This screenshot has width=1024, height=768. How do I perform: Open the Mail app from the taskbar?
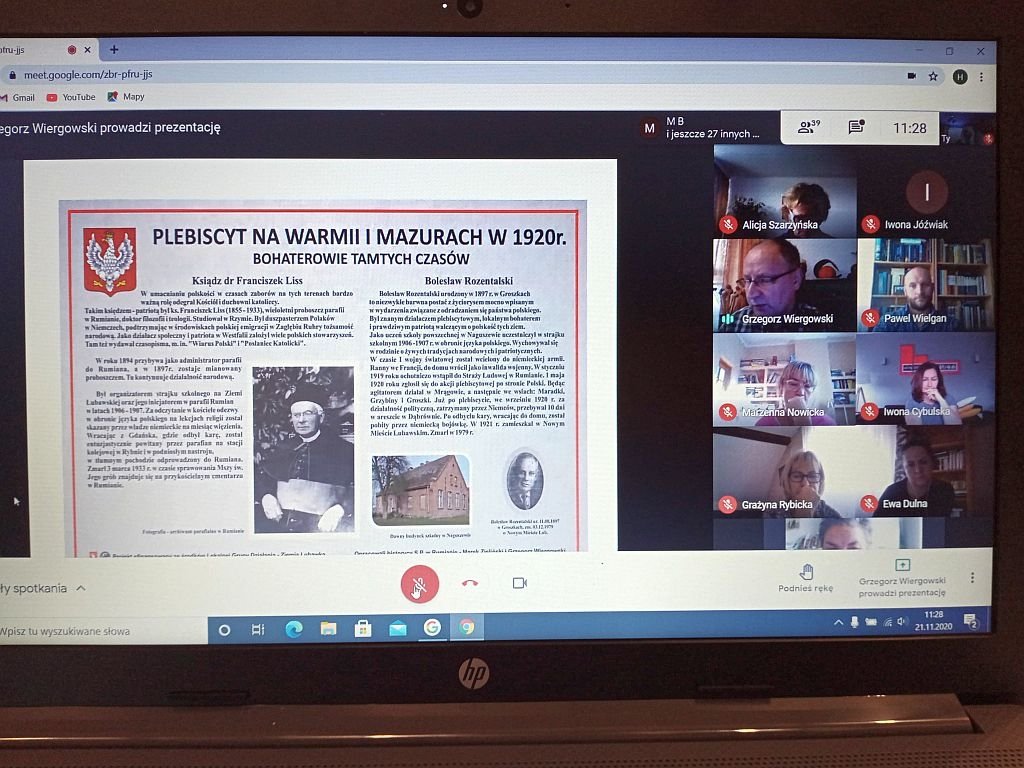398,628
